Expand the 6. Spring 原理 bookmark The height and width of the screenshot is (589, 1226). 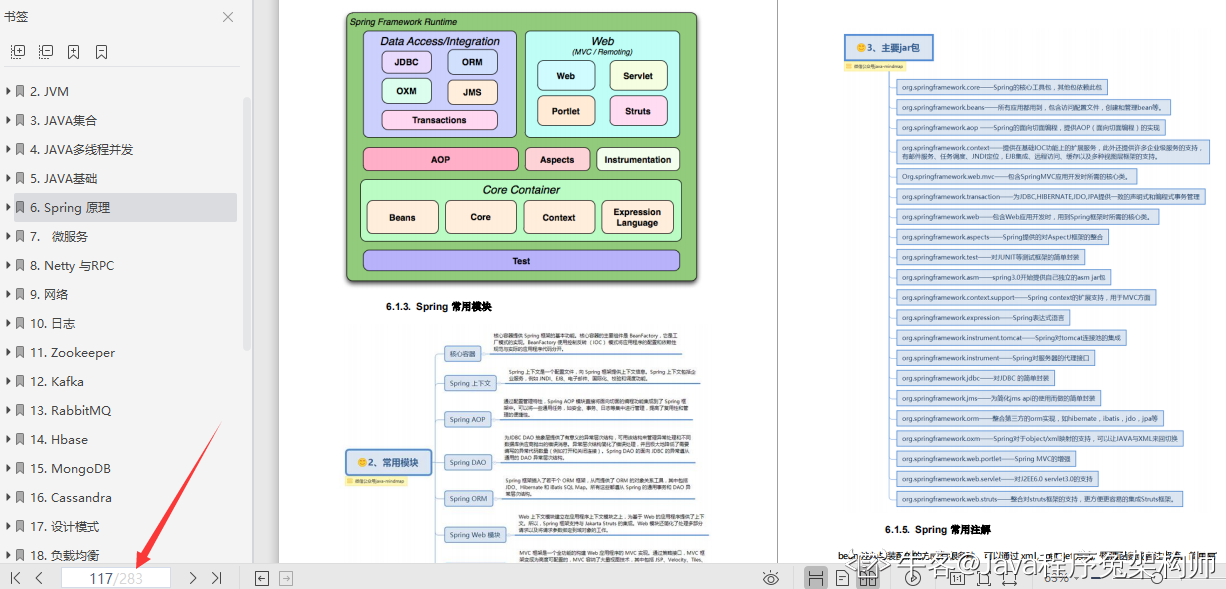(8, 207)
